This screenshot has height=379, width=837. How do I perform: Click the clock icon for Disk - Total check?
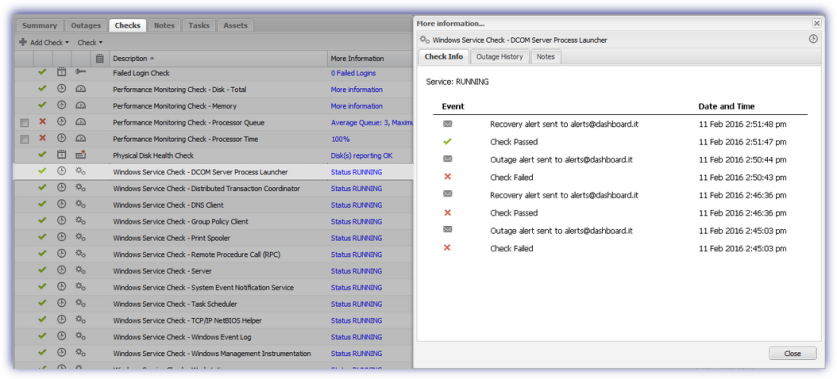61,89
